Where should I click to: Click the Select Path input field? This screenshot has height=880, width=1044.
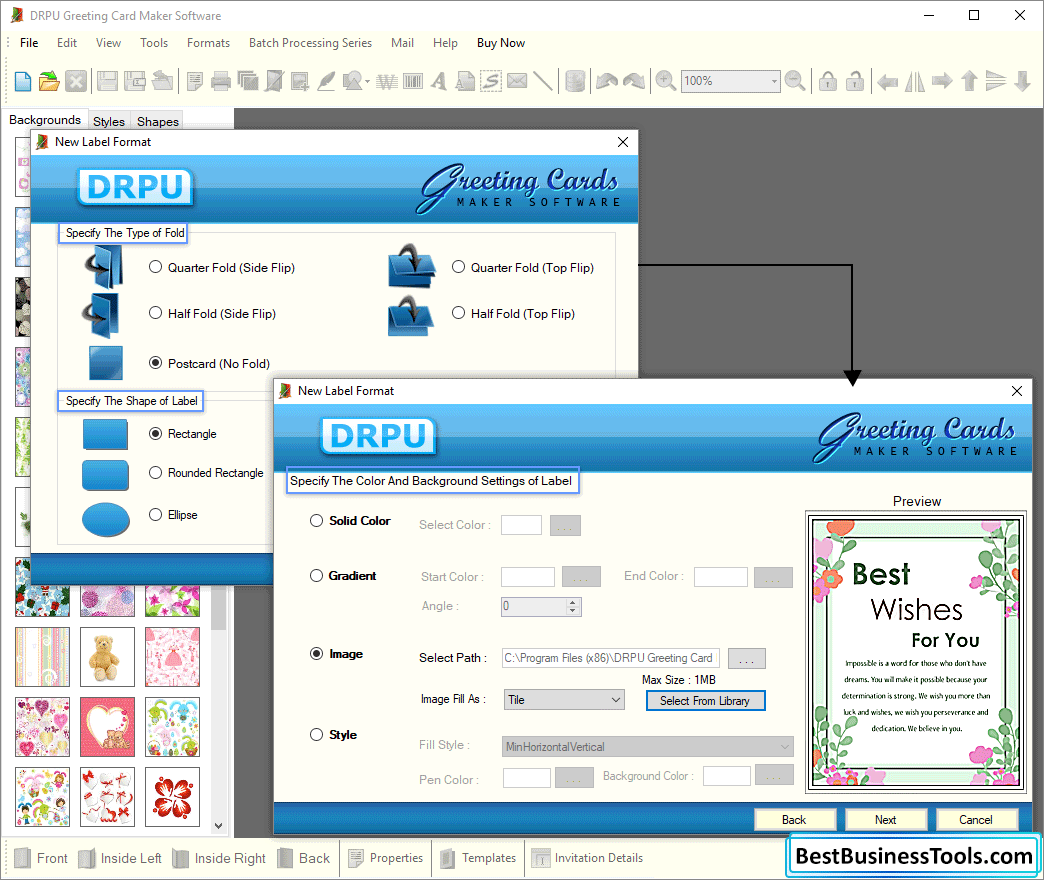(611, 658)
